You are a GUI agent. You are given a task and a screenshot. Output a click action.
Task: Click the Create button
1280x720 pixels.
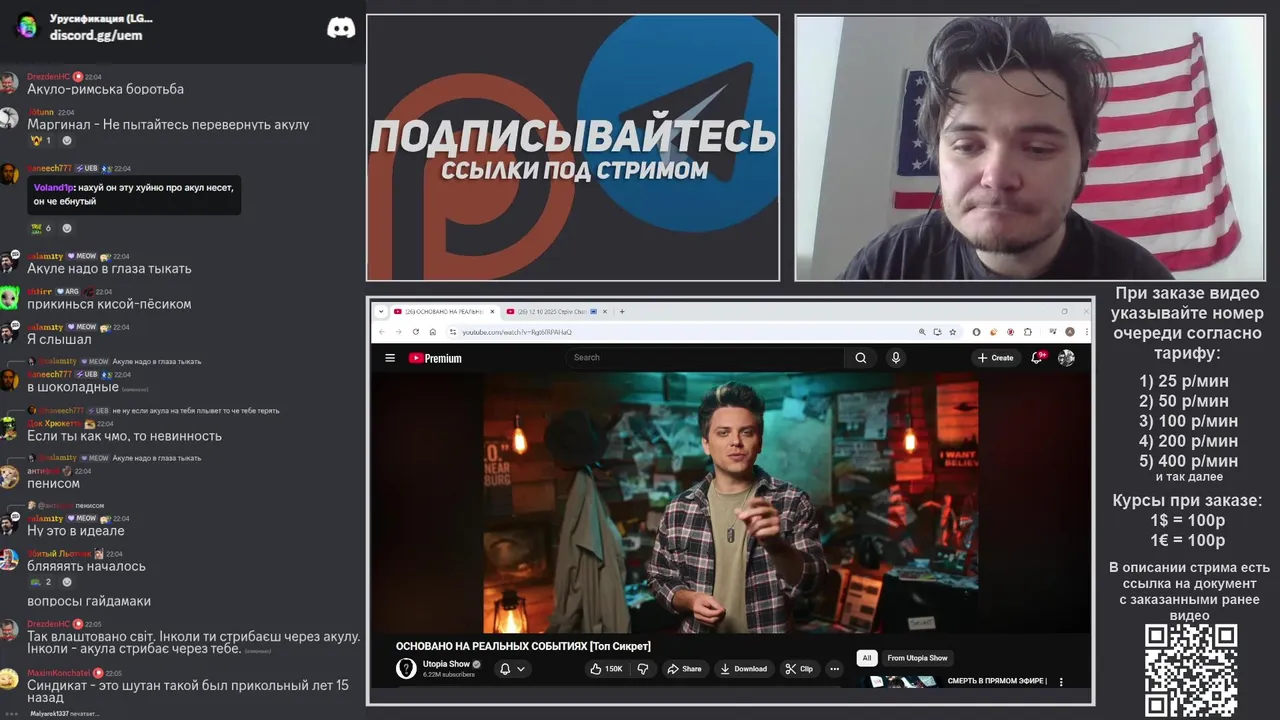(996, 358)
